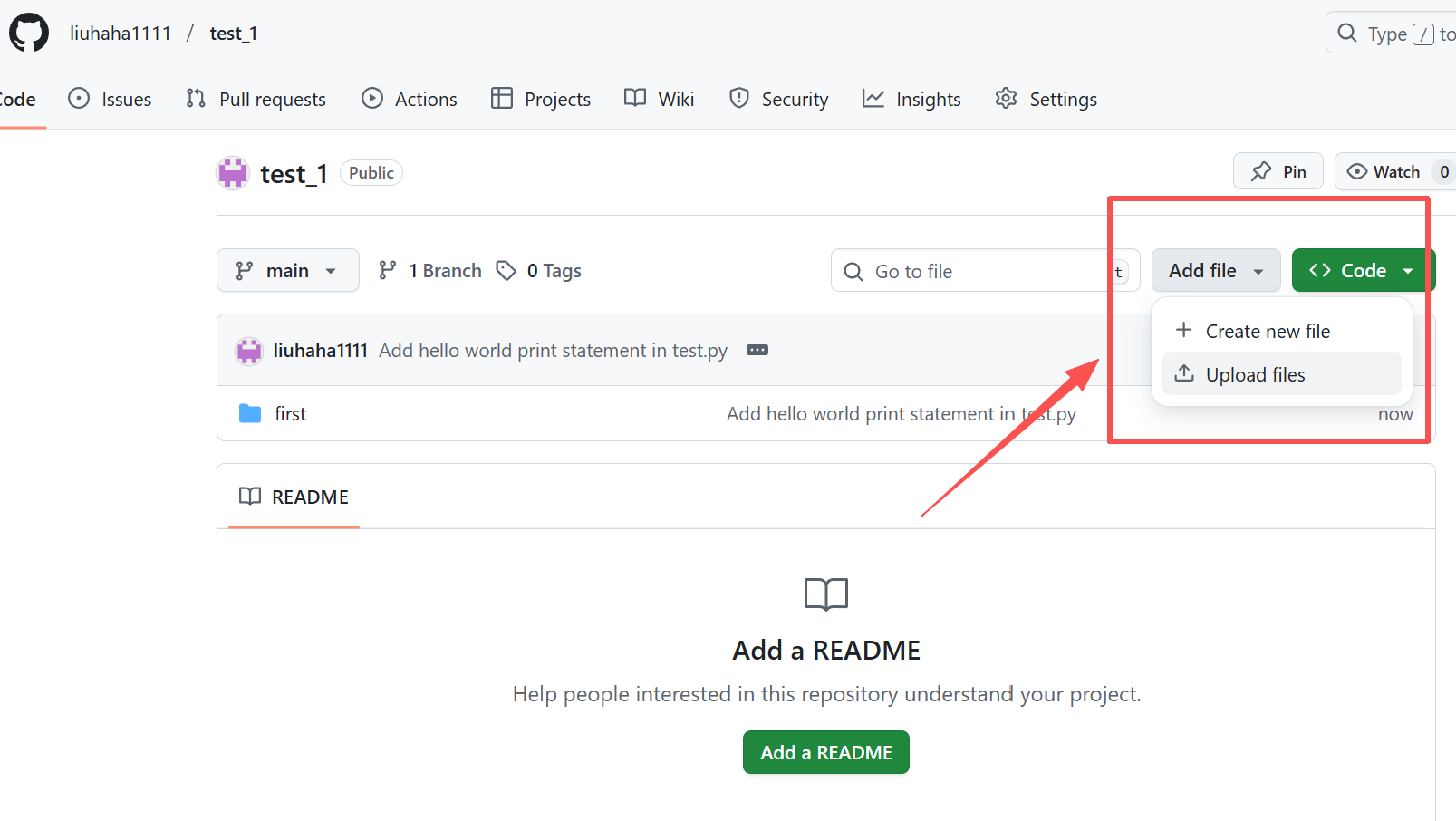Open the latest commit message link
Screen dimensions: 1456x821
tap(553, 351)
